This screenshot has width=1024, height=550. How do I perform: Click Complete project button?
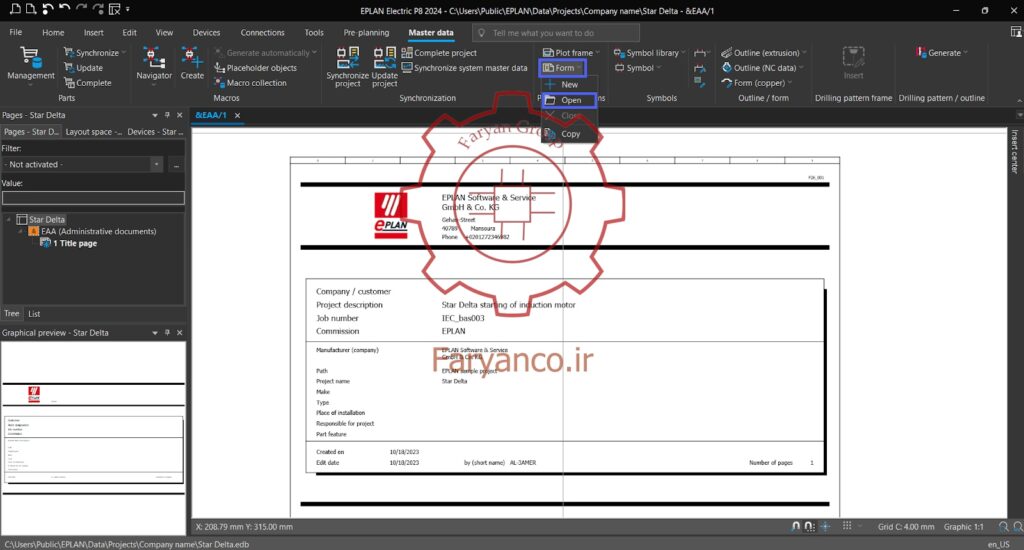(x=440, y=53)
